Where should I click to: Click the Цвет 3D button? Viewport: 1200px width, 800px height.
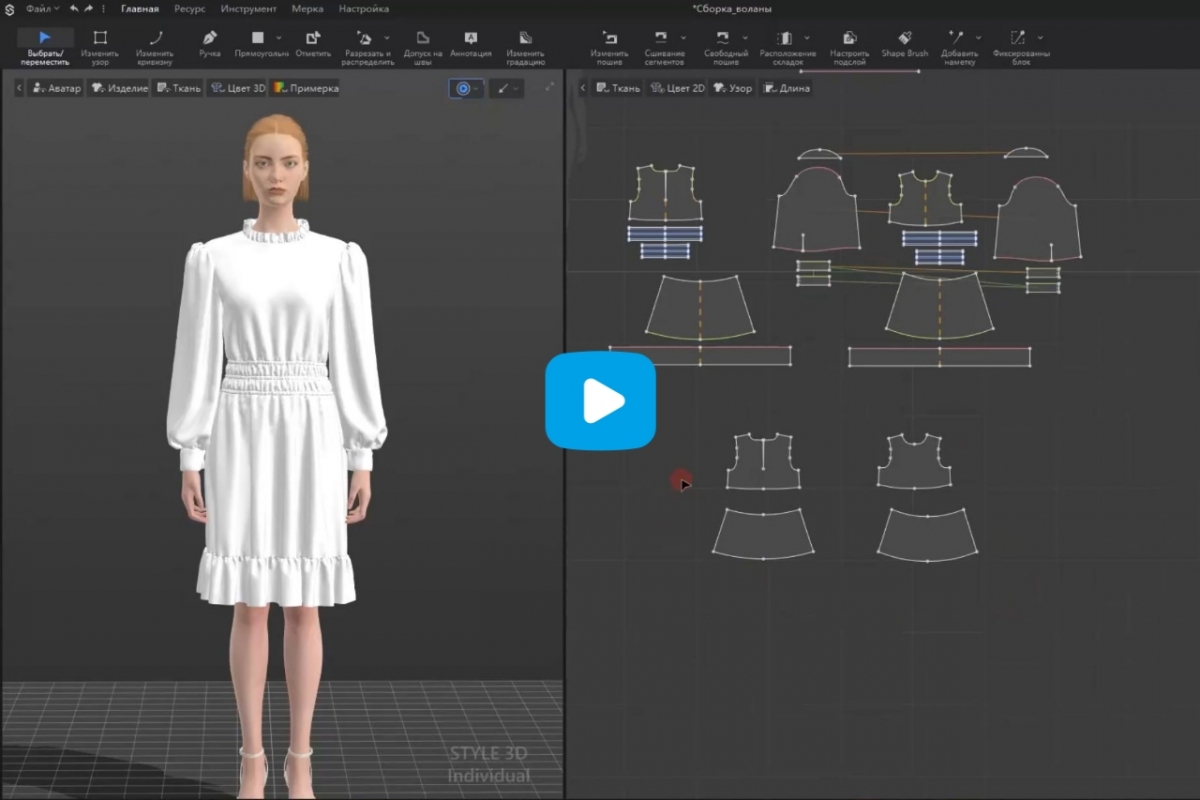click(237, 88)
